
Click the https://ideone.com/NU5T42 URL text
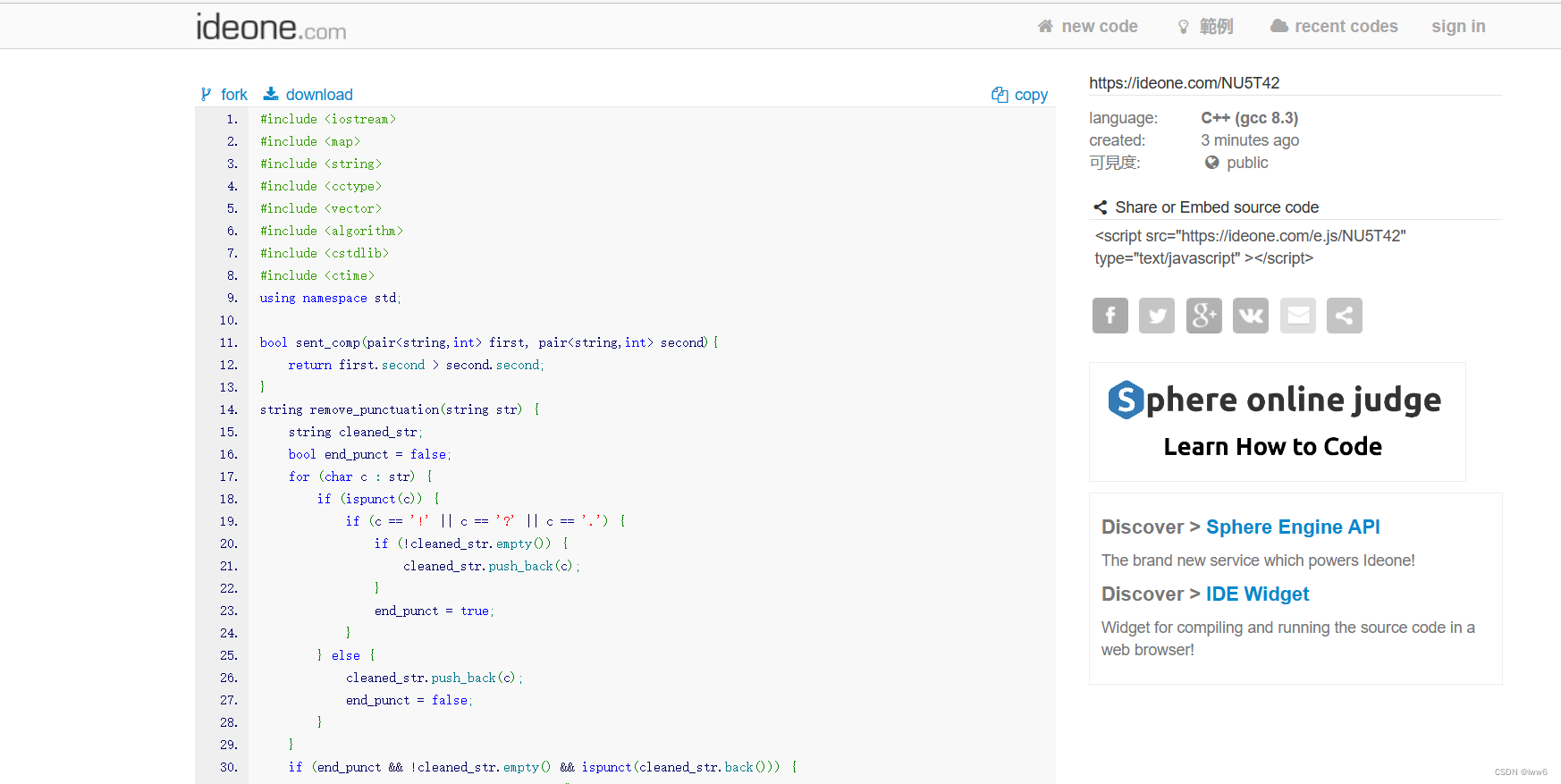1184,83
